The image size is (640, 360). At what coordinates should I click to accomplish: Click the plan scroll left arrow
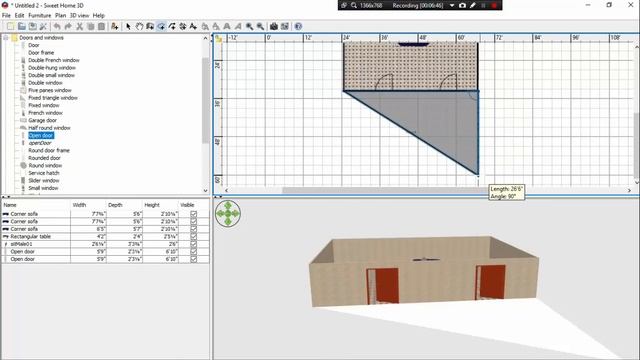227,190
